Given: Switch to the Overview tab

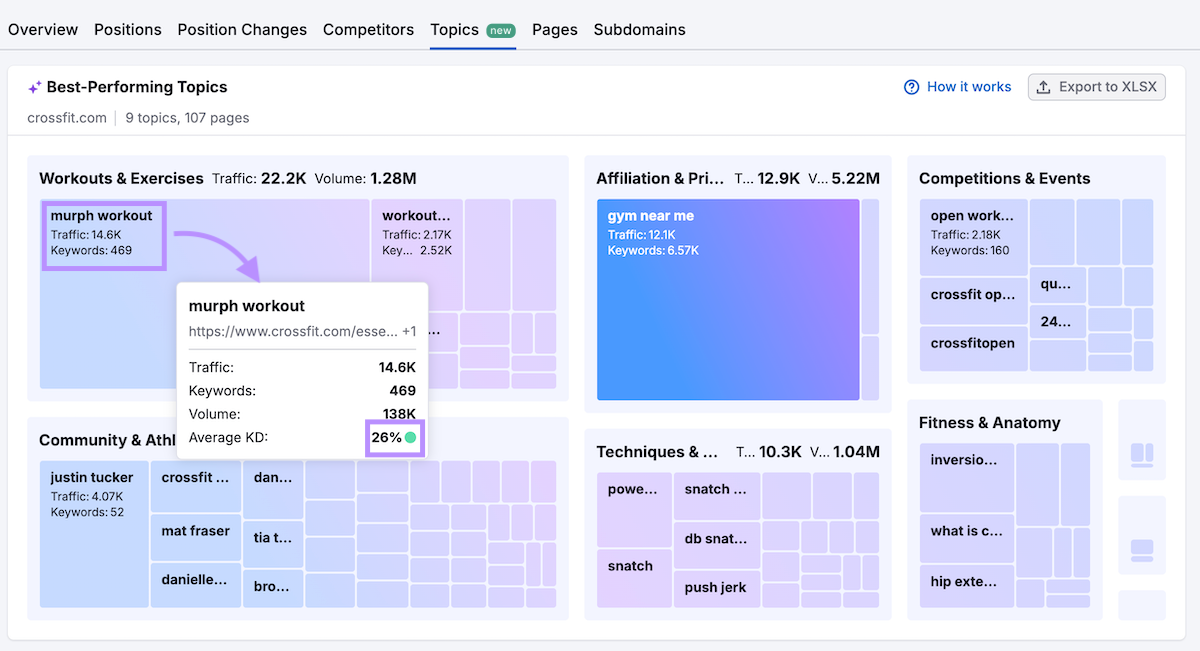Looking at the screenshot, I should [x=43, y=30].
